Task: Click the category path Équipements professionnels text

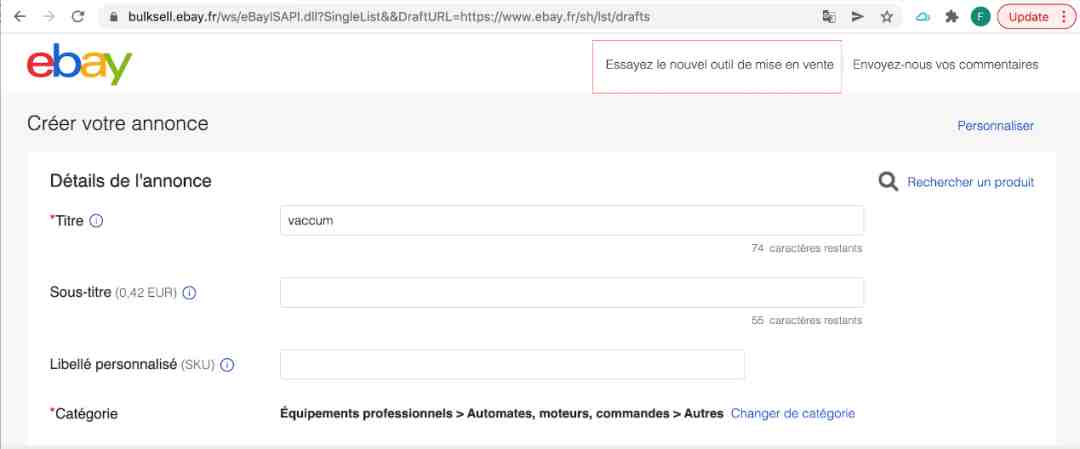Action: point(501,413)
